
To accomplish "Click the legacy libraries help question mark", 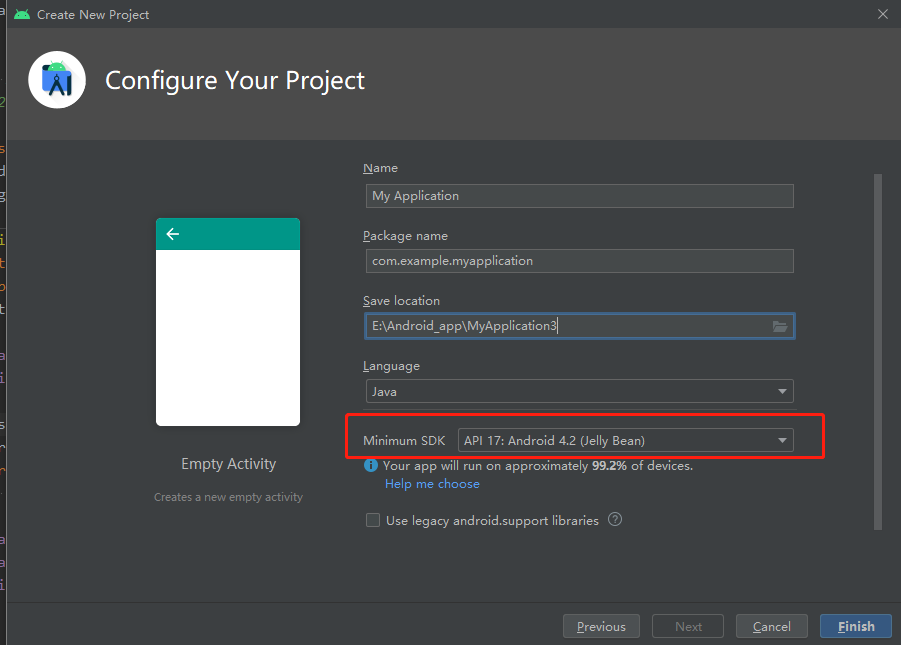I will [615, 519].
